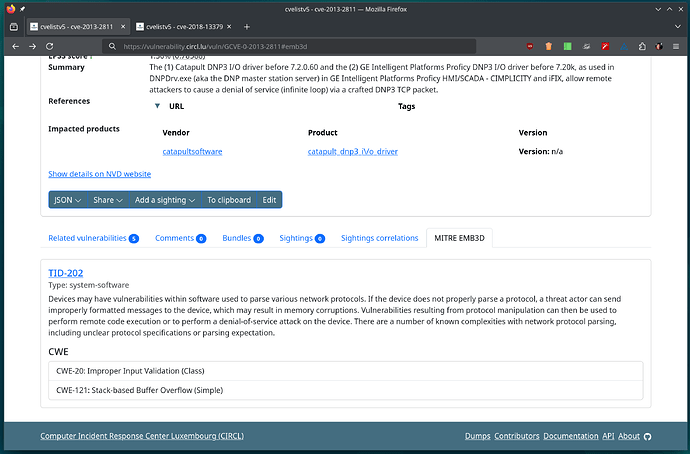
Task: Click CWE-121 Stack-based Buffer Overflow row
Action: click(346, 390)
